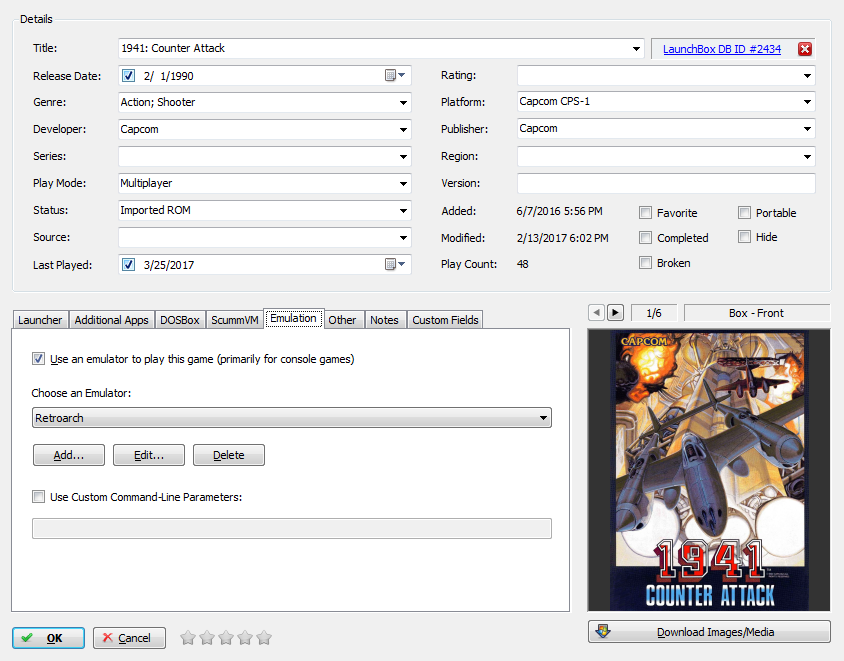The height and width of the screenshot is (661, 844).
Task: Set rating to third star
Action: pyautogui.click(x=226, y=638)
